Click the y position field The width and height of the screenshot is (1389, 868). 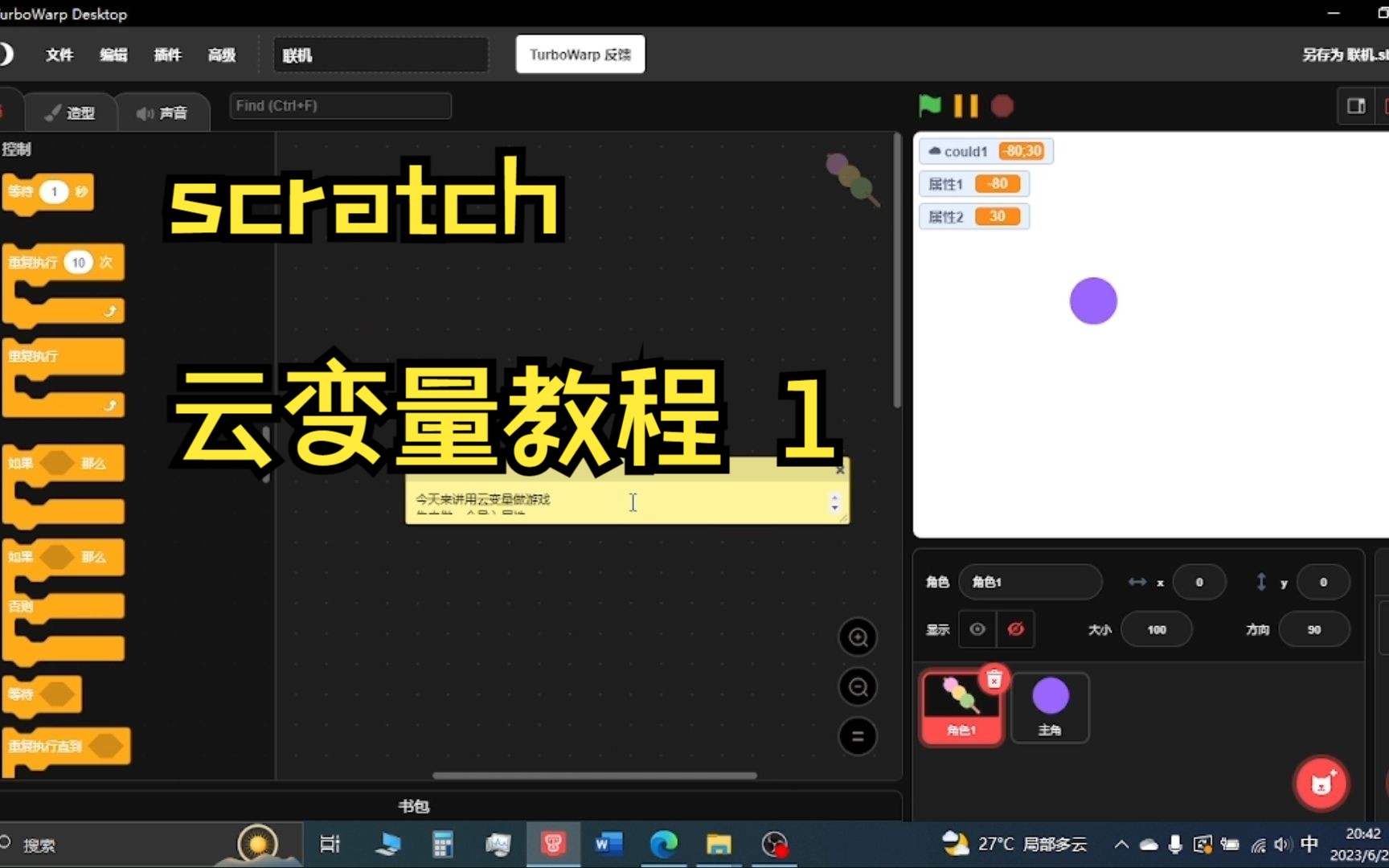point(1323,582)
